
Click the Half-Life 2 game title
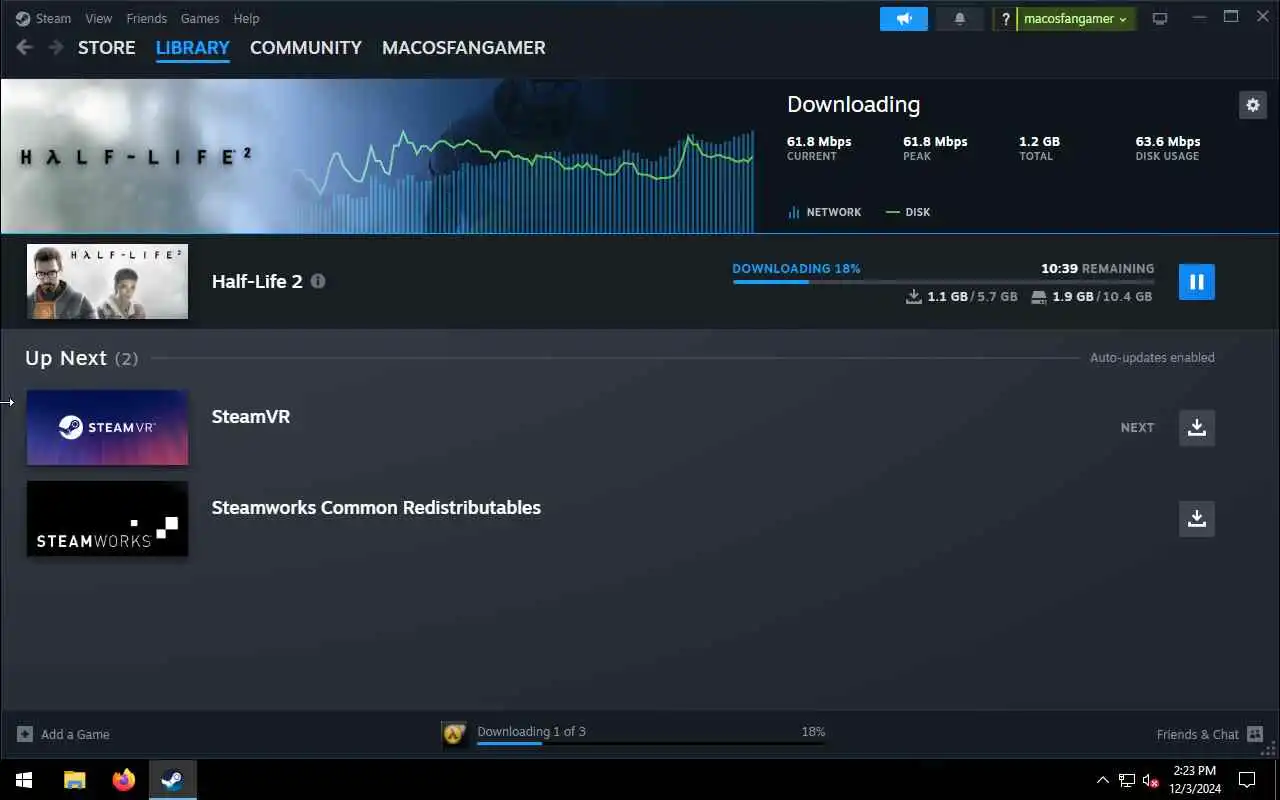257,281
